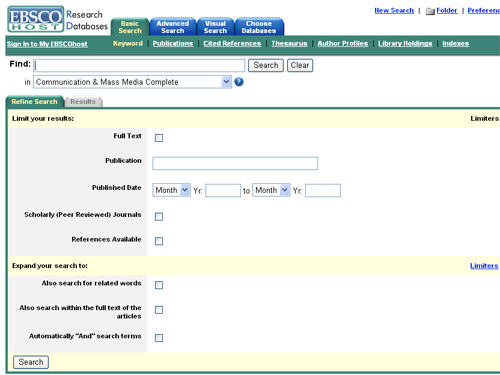Click the ending Yr field
This screenshot has width=500, height=375.
[323, 191]
